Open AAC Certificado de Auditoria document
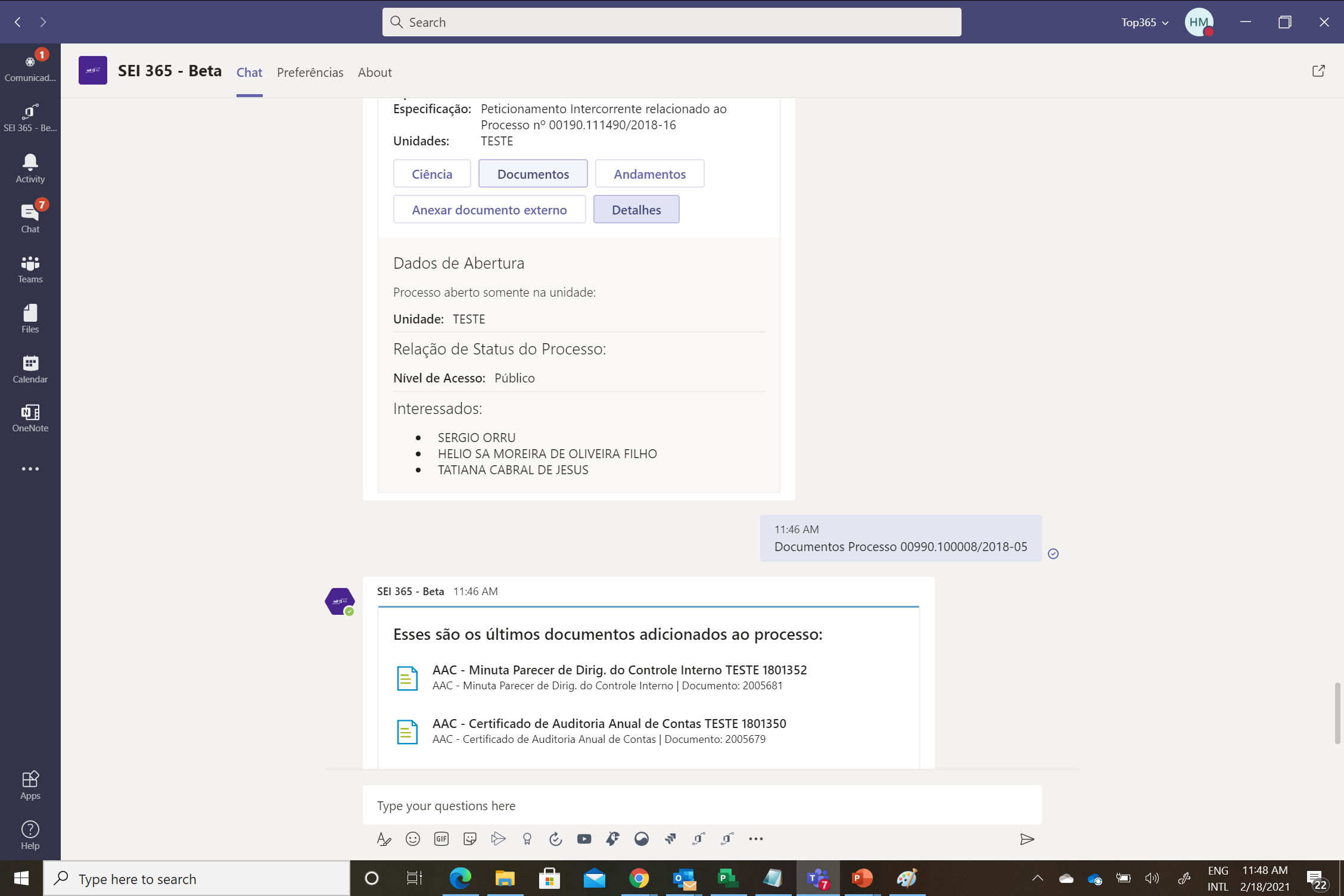Viewport: 1344px width, 896px height. point(608,724)
